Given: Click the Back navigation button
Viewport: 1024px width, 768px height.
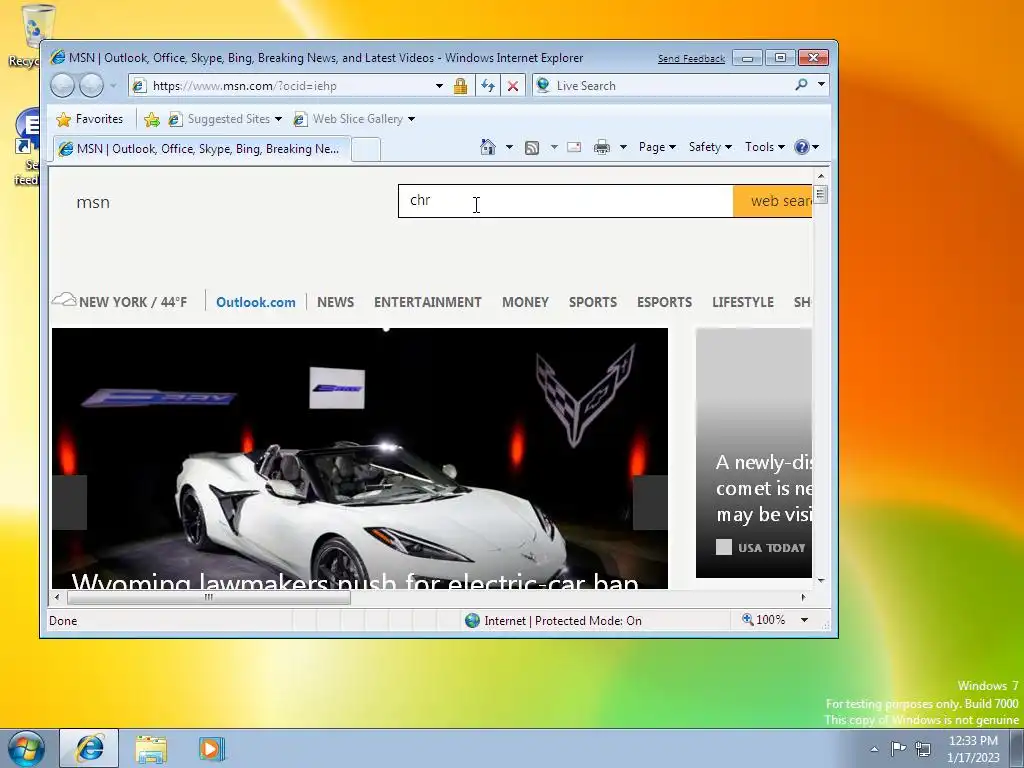Looking at the screenshot, I should click(62, 85).
